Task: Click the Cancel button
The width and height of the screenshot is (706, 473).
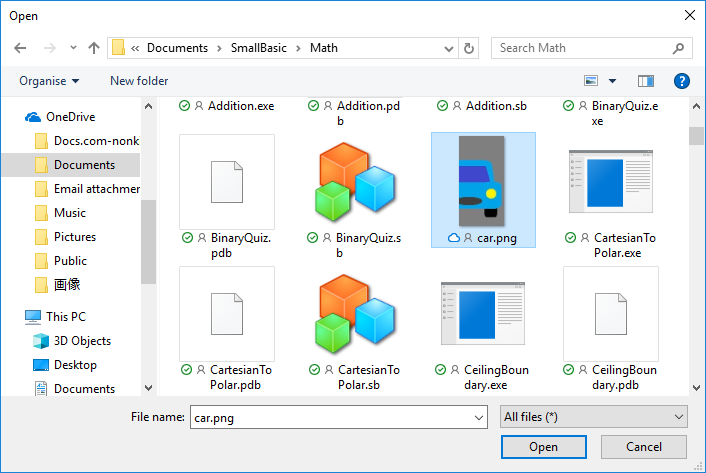Action: (643, 447)
